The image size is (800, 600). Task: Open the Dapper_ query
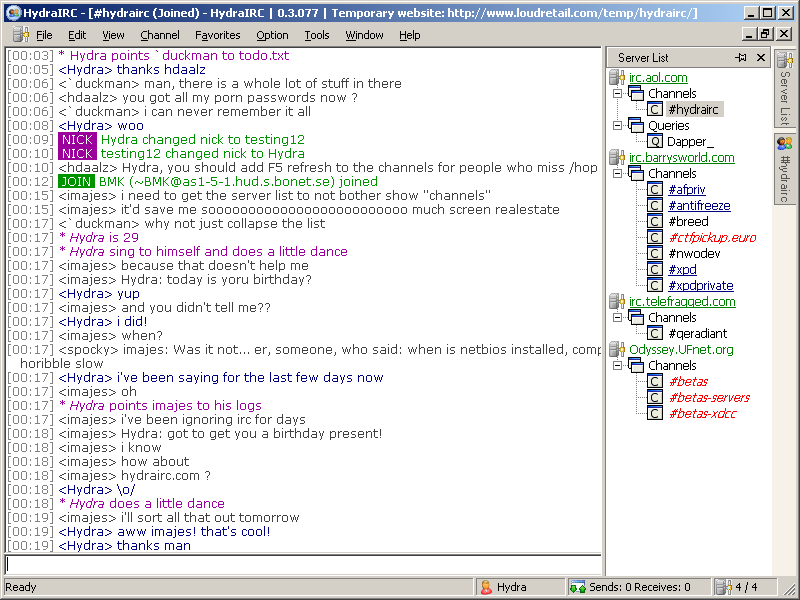point(690,142)
